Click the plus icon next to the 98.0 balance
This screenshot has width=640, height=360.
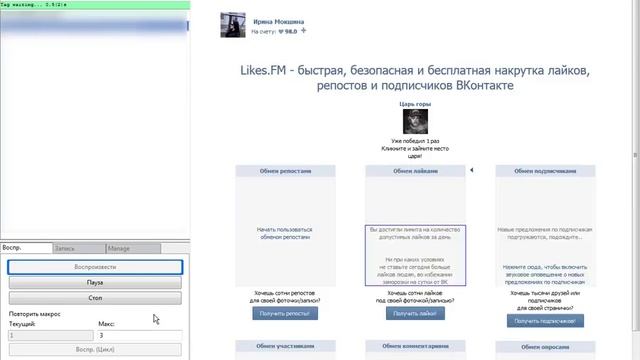[x=303, y=31]
